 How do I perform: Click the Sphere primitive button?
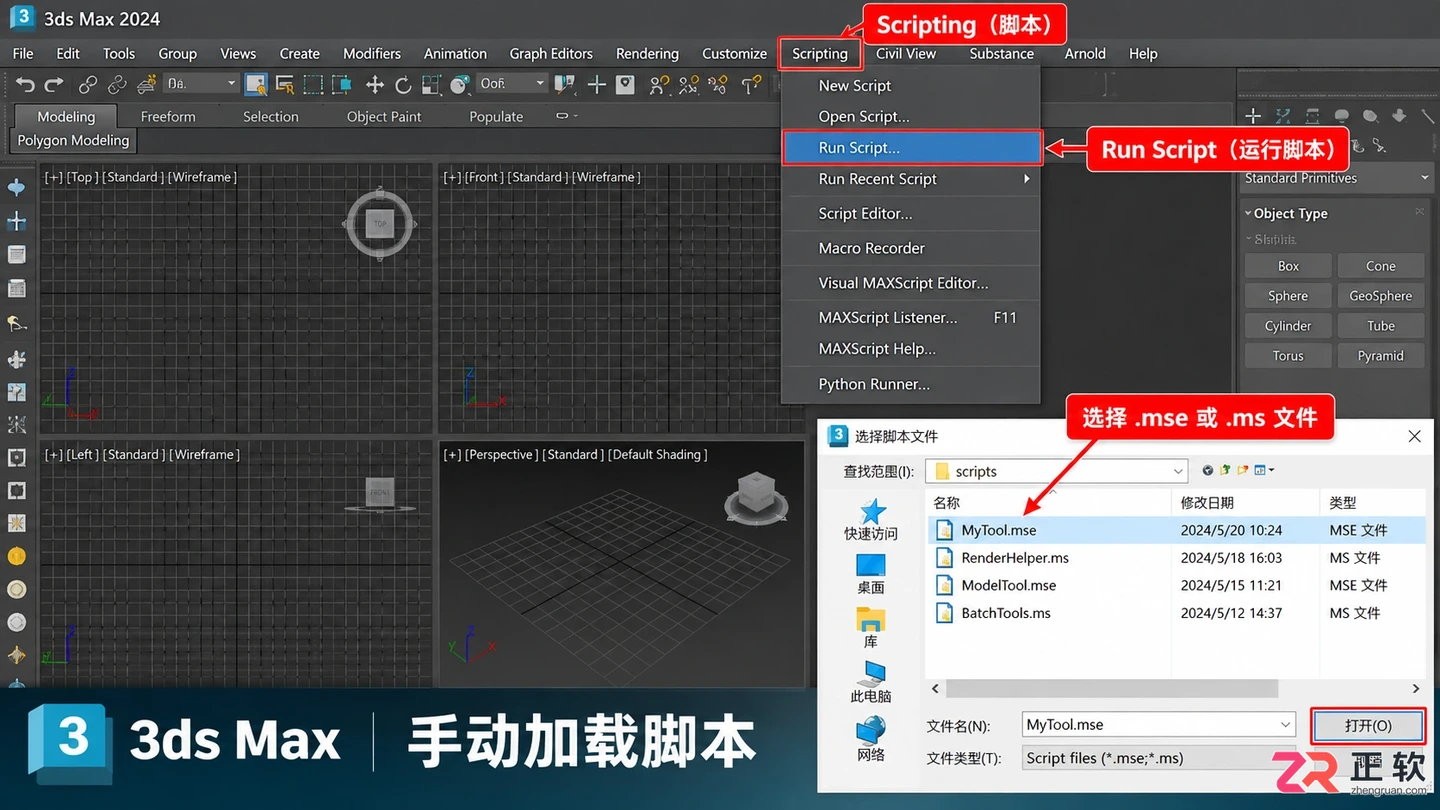[1288, 296]
